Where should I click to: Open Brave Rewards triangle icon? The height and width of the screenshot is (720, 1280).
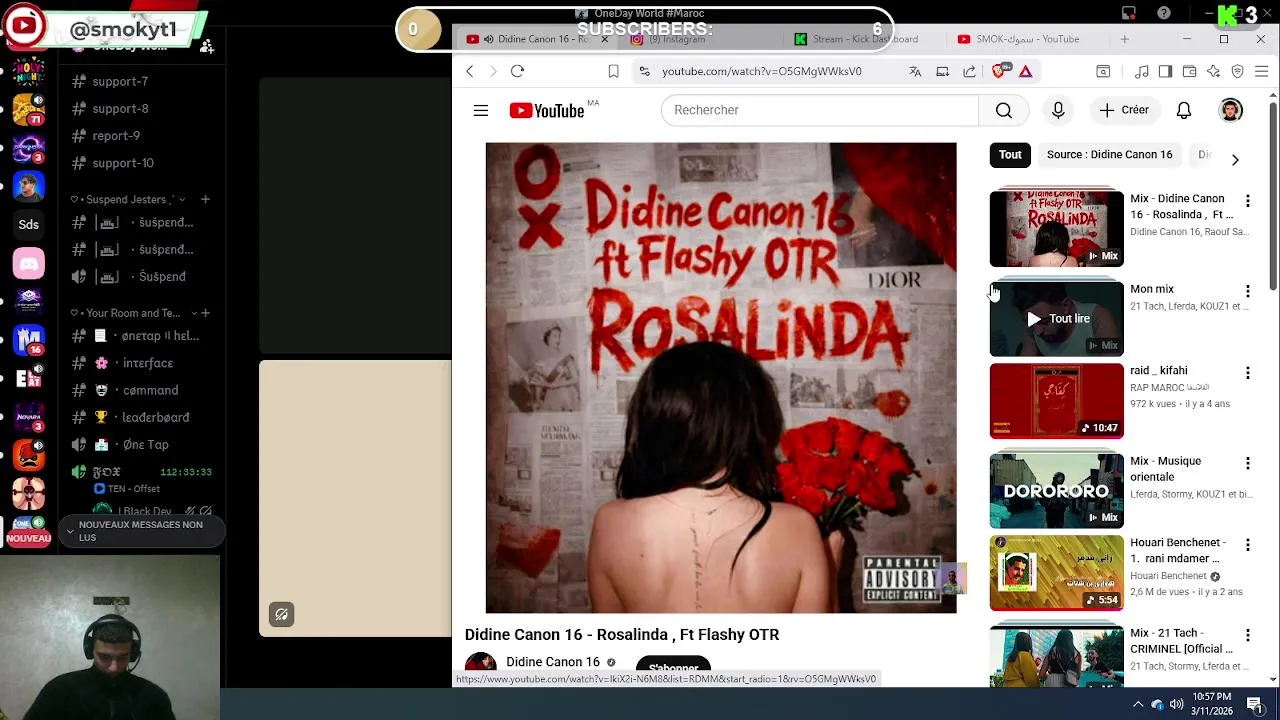(x=1026, y=71)
